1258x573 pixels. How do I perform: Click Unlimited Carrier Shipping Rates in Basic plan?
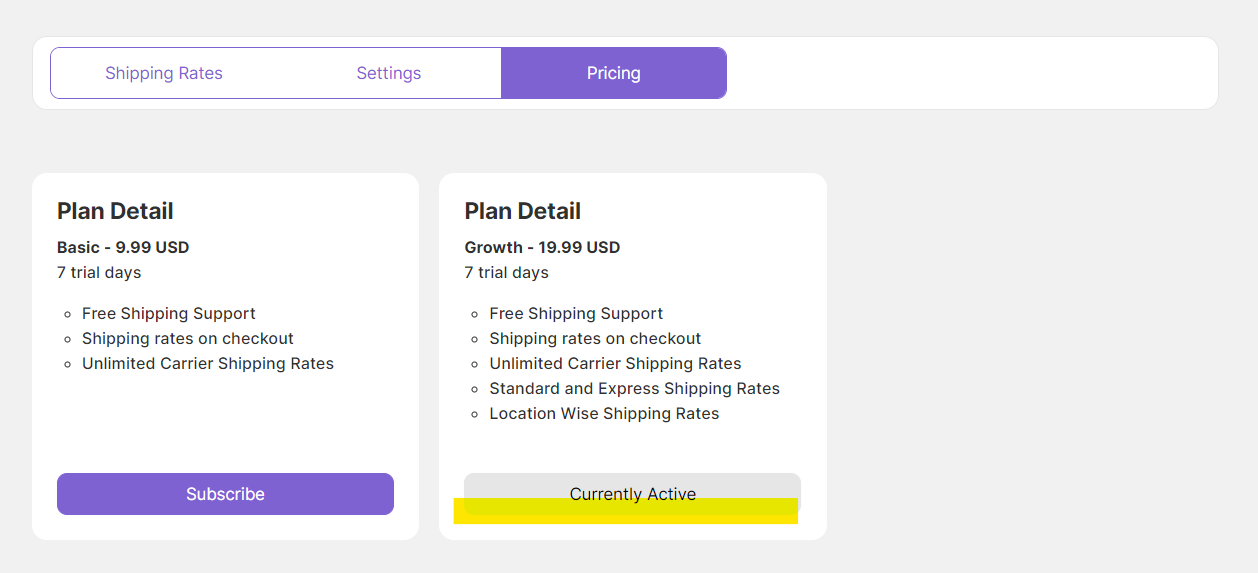[208, 363]
